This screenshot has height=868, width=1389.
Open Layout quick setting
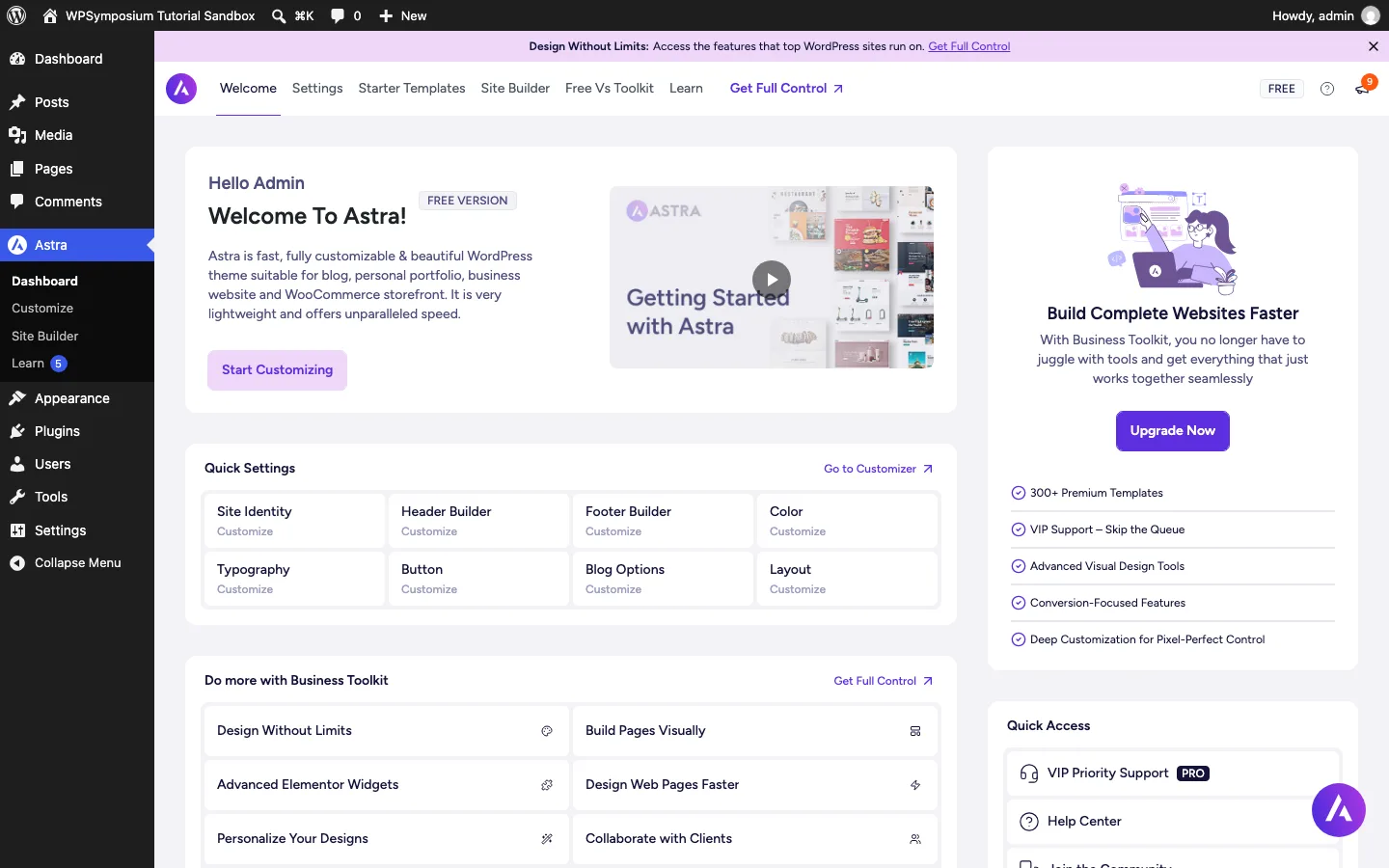click(x=847, y=579)
